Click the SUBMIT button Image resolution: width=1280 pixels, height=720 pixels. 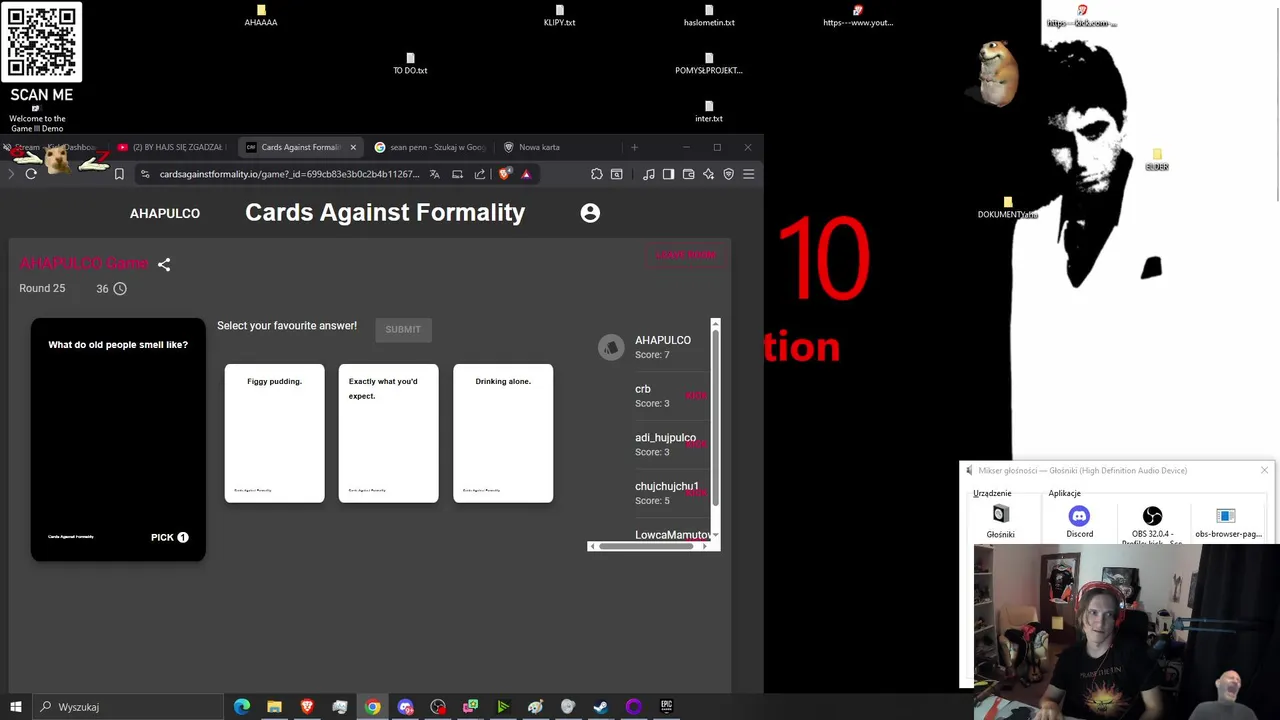(x=403, y=329)
